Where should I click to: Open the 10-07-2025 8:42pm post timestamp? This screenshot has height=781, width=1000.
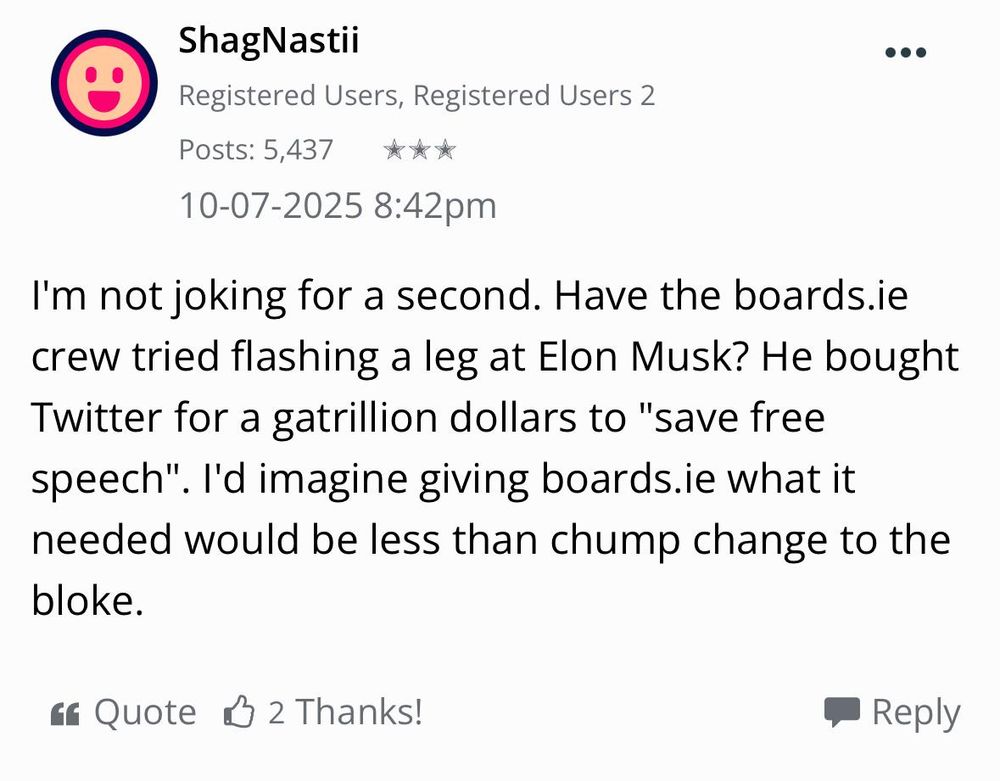[337, 205]
